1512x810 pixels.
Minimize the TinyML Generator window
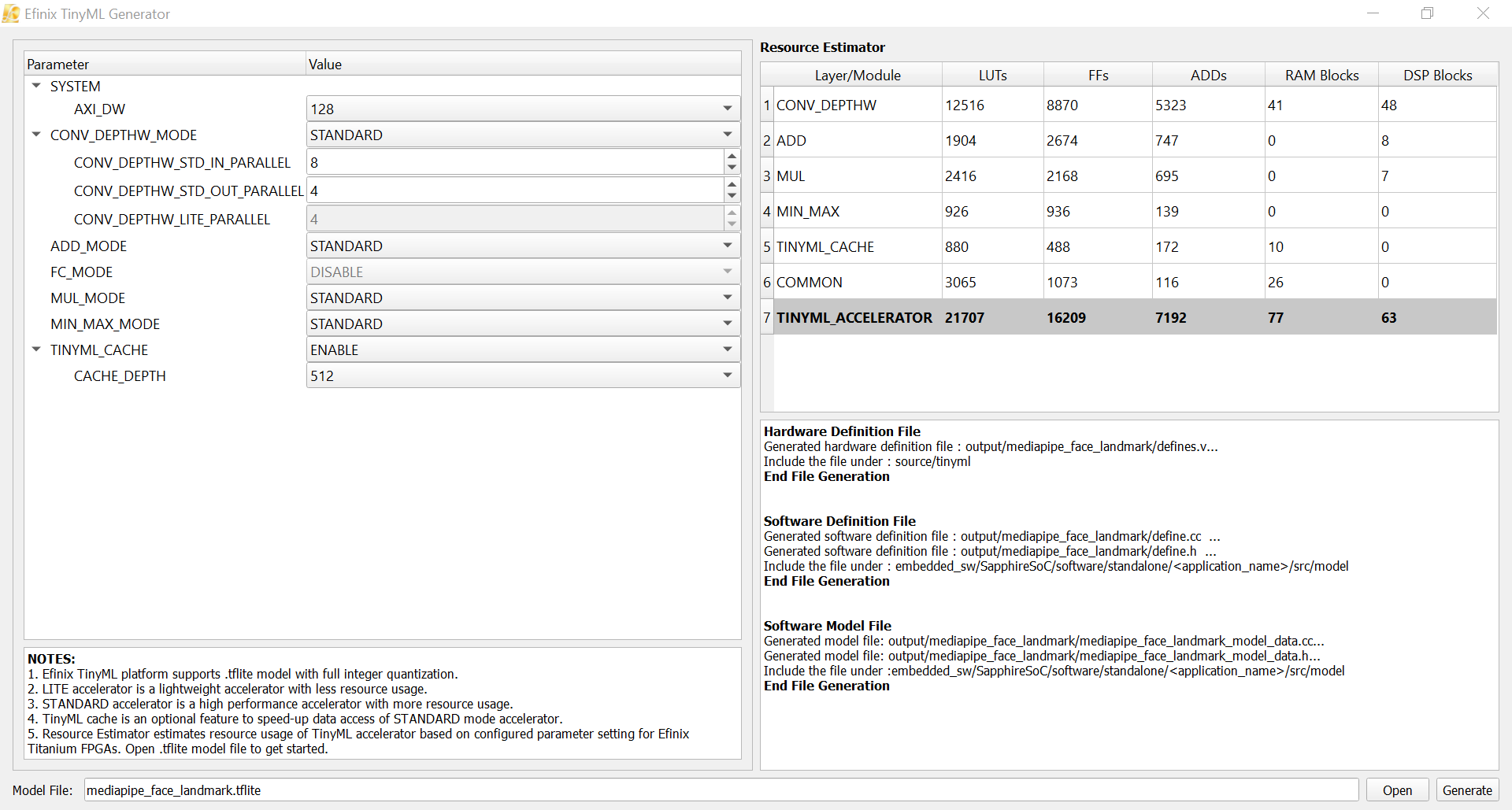[1373, 13]
